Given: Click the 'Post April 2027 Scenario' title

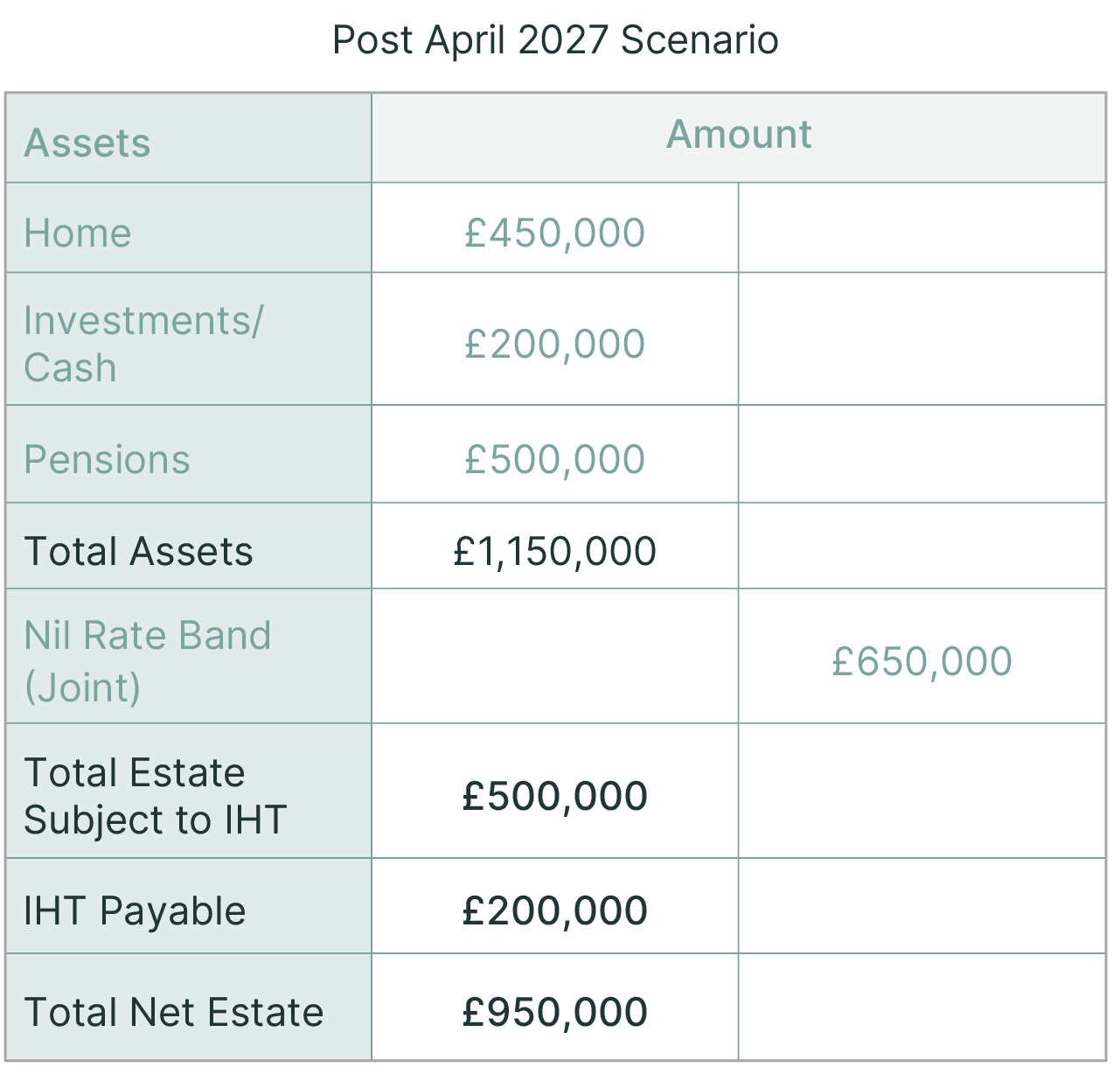Looking at the screenshot, I should click(555, 40).
